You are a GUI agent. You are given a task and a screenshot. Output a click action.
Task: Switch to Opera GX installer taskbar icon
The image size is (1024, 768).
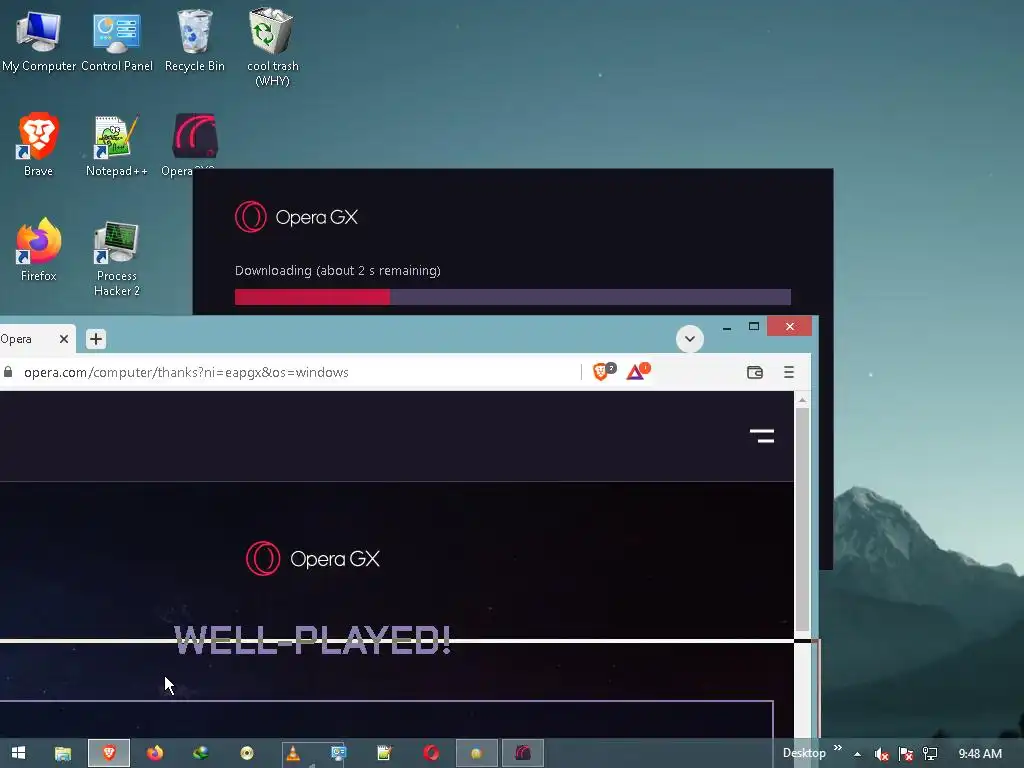pyautogui.click(x=522, y=753)
